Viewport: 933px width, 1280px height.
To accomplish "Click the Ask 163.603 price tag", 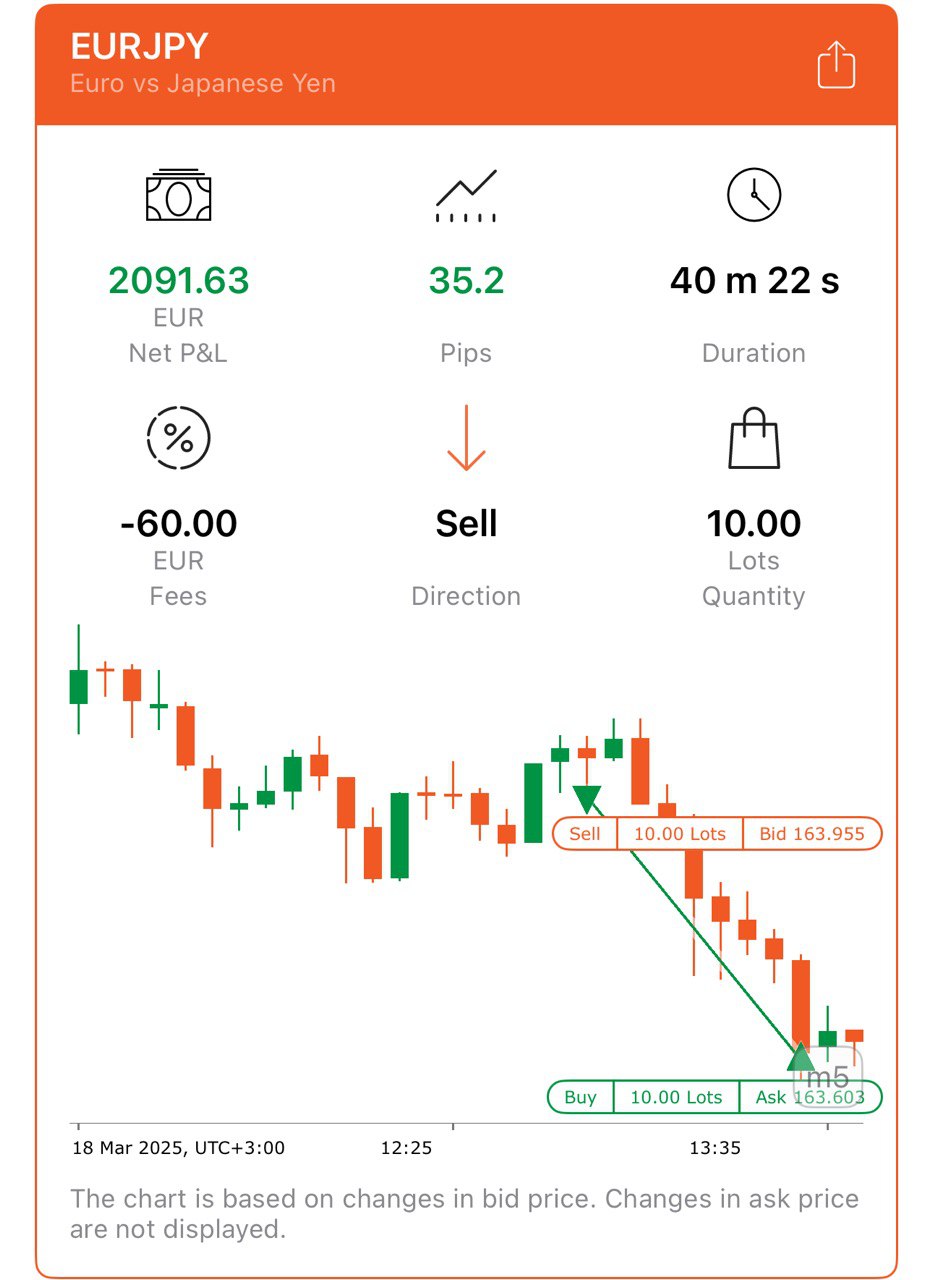I will [811, 1097].
